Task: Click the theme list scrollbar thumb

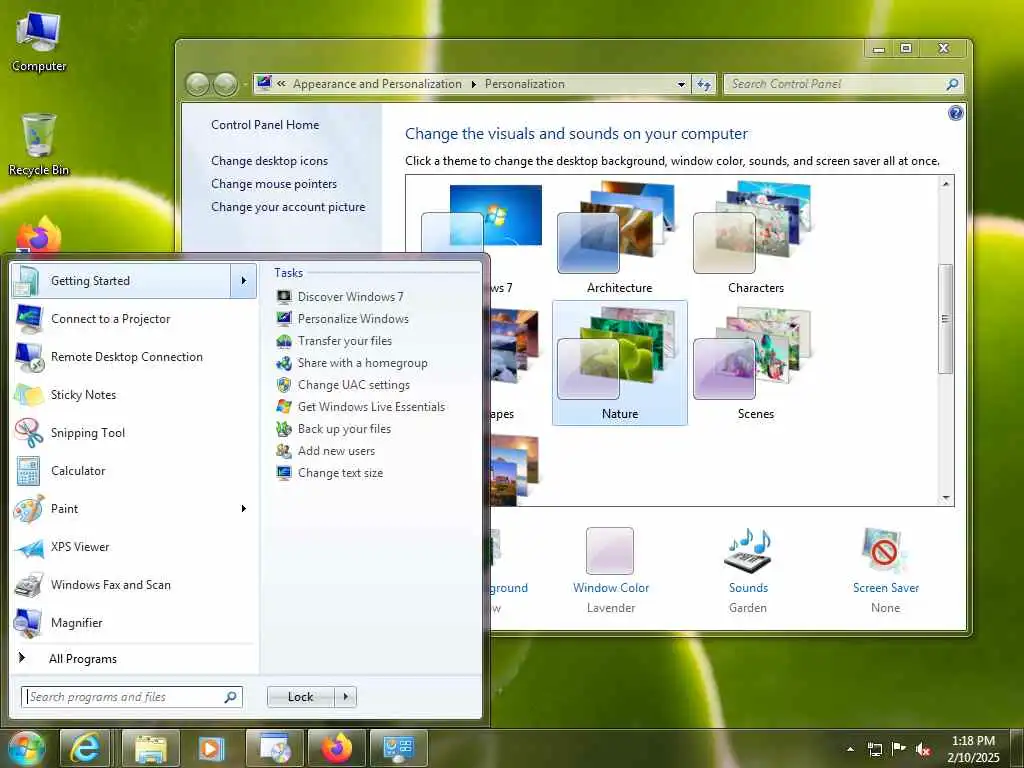Action: click(946, 319)
